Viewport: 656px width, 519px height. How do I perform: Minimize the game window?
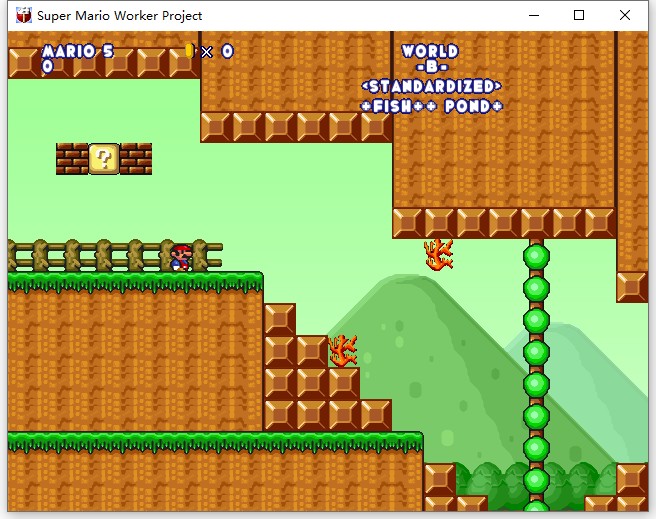(534, 15)
